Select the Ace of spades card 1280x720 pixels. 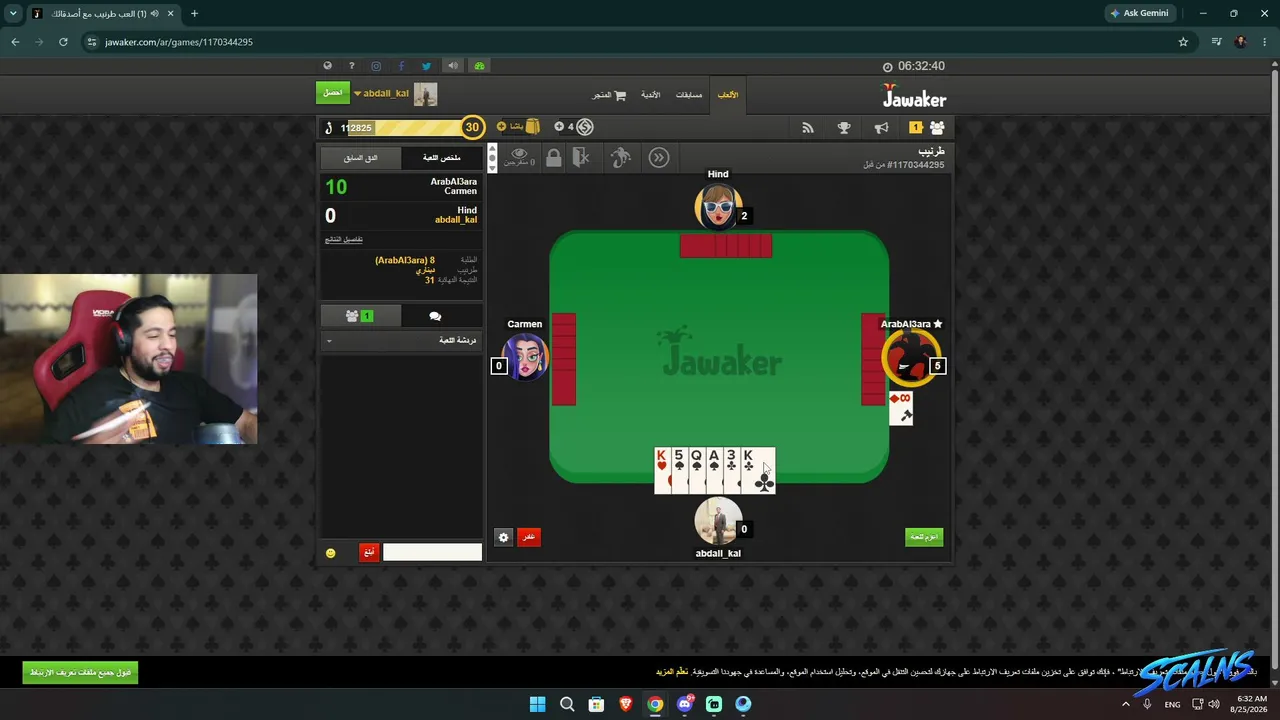[713, 471]
